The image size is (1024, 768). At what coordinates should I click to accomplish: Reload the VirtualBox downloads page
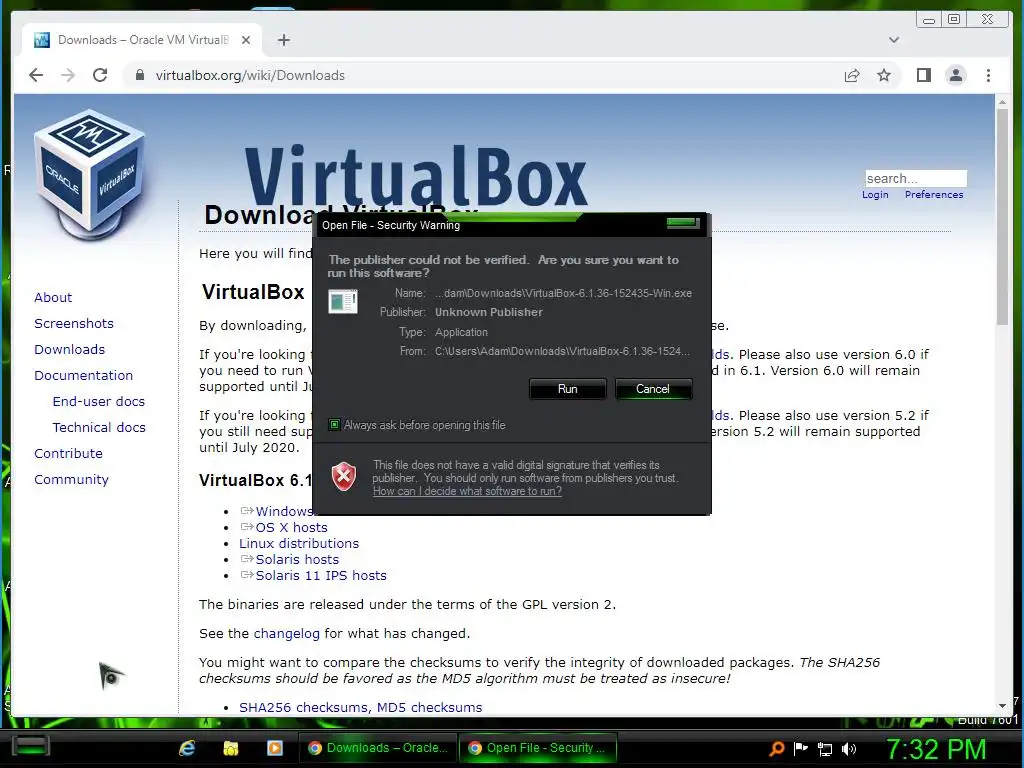100,75
